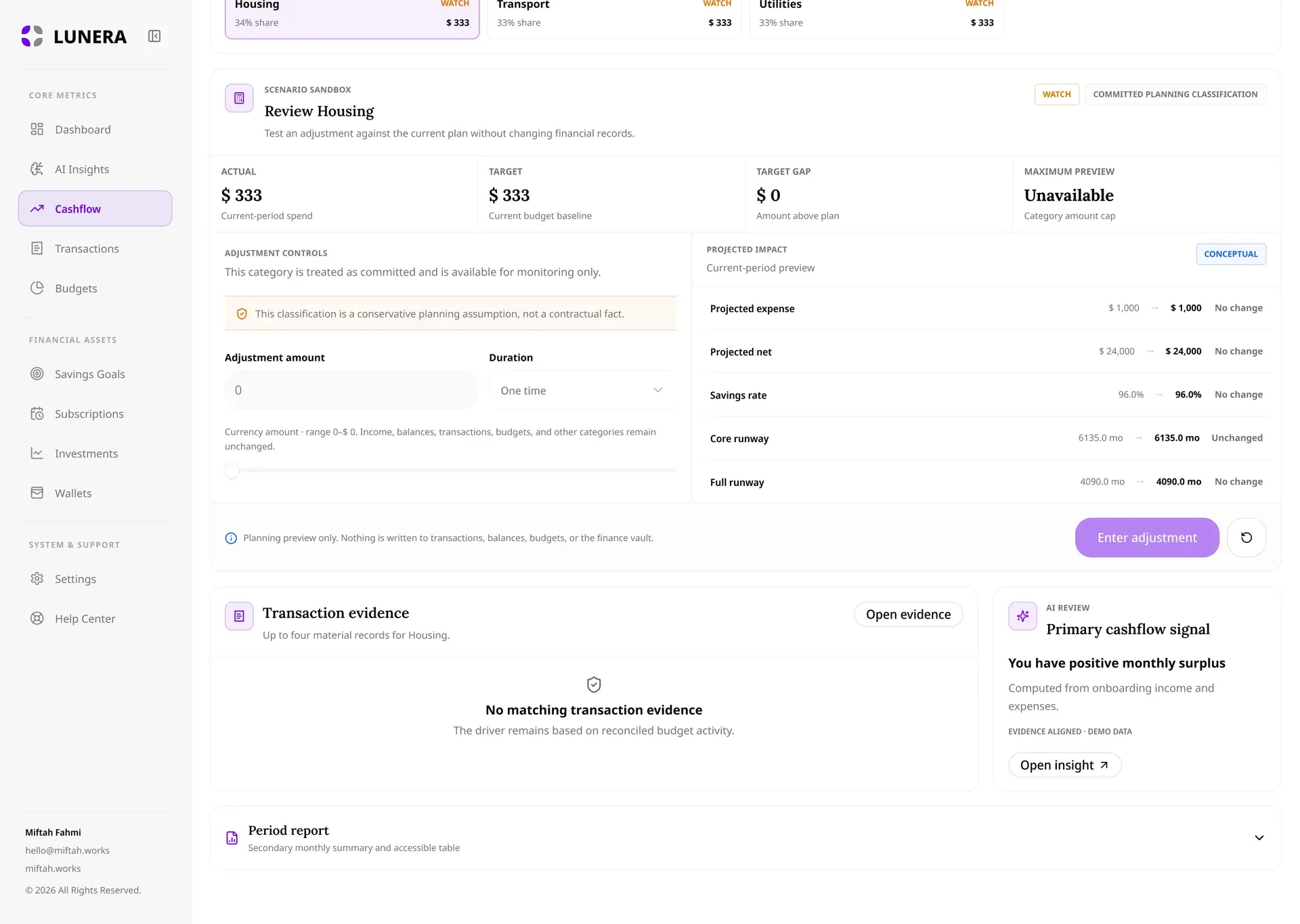Click the Unavailable maximum preview value
The width and height of the screenshot is (1300, 924).
[x=1068, y=196]
